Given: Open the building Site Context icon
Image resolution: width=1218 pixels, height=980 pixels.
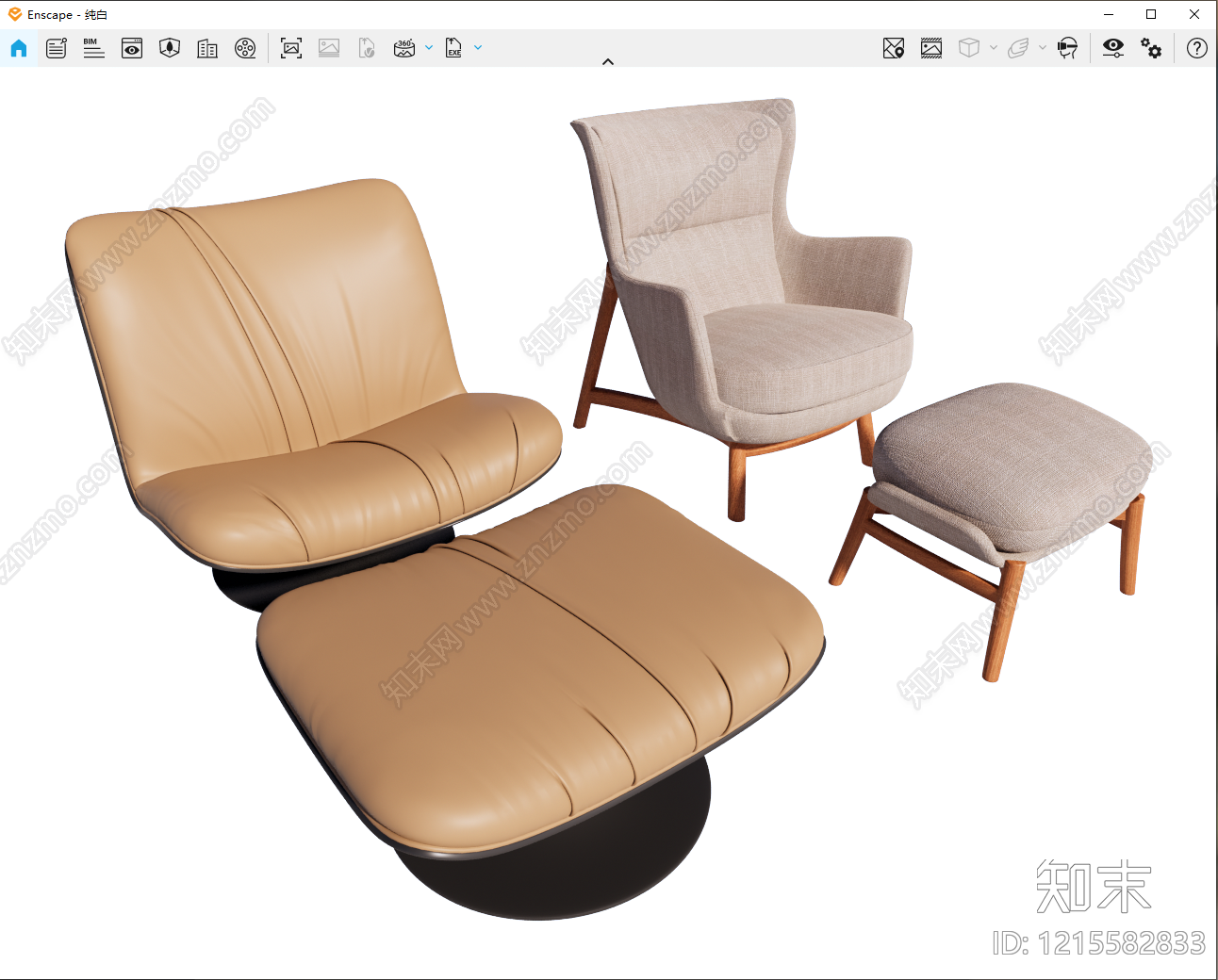Looking at the screenshot, I should coord(207,48).
